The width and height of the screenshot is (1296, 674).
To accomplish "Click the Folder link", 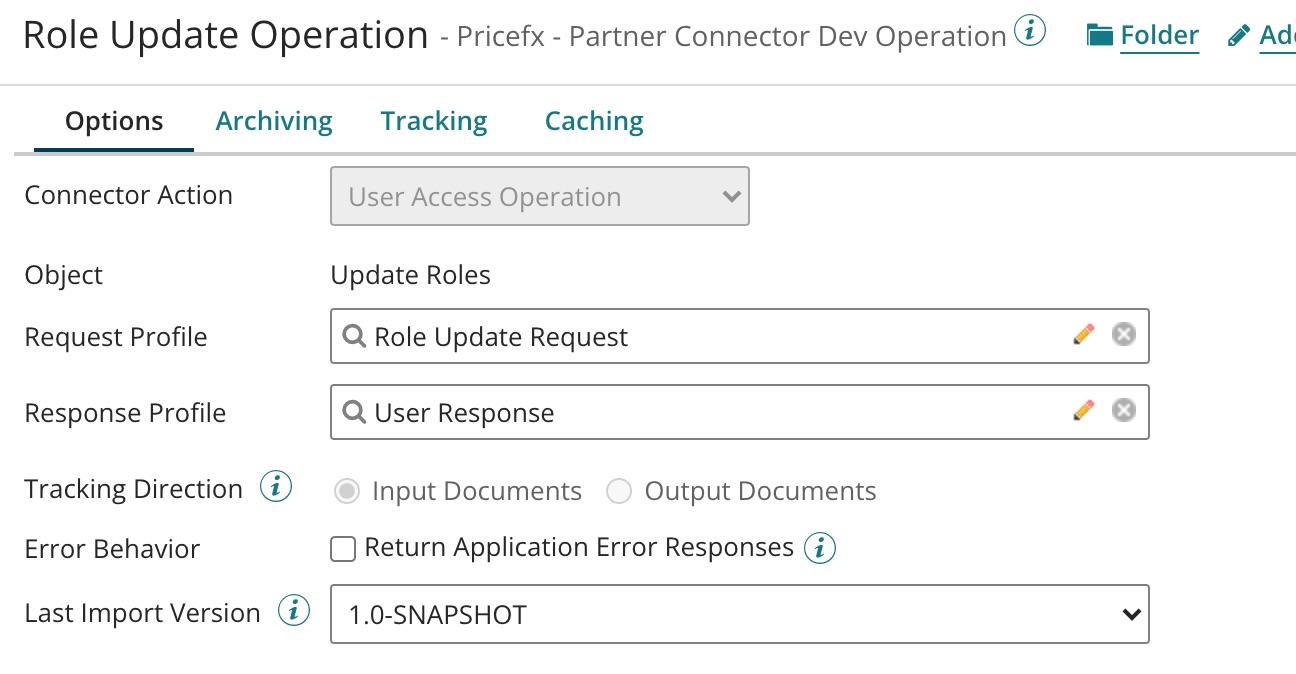I will point(1159,36).
